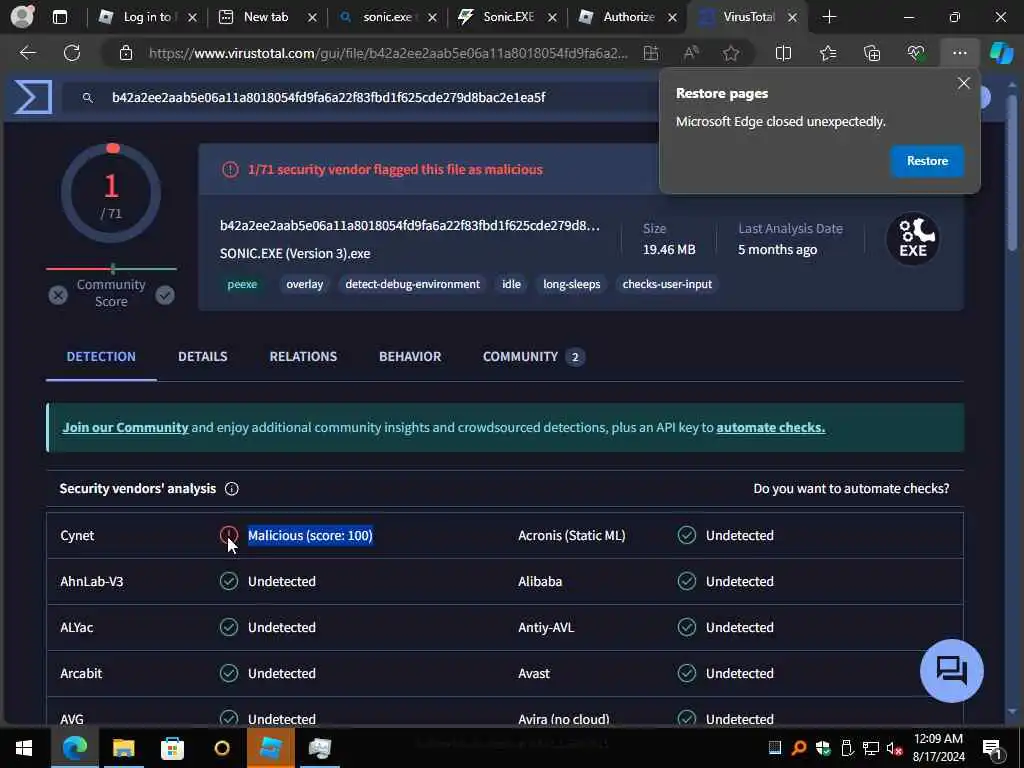Open the Windows Start menu
The image size is (1024, 768).
24,748
